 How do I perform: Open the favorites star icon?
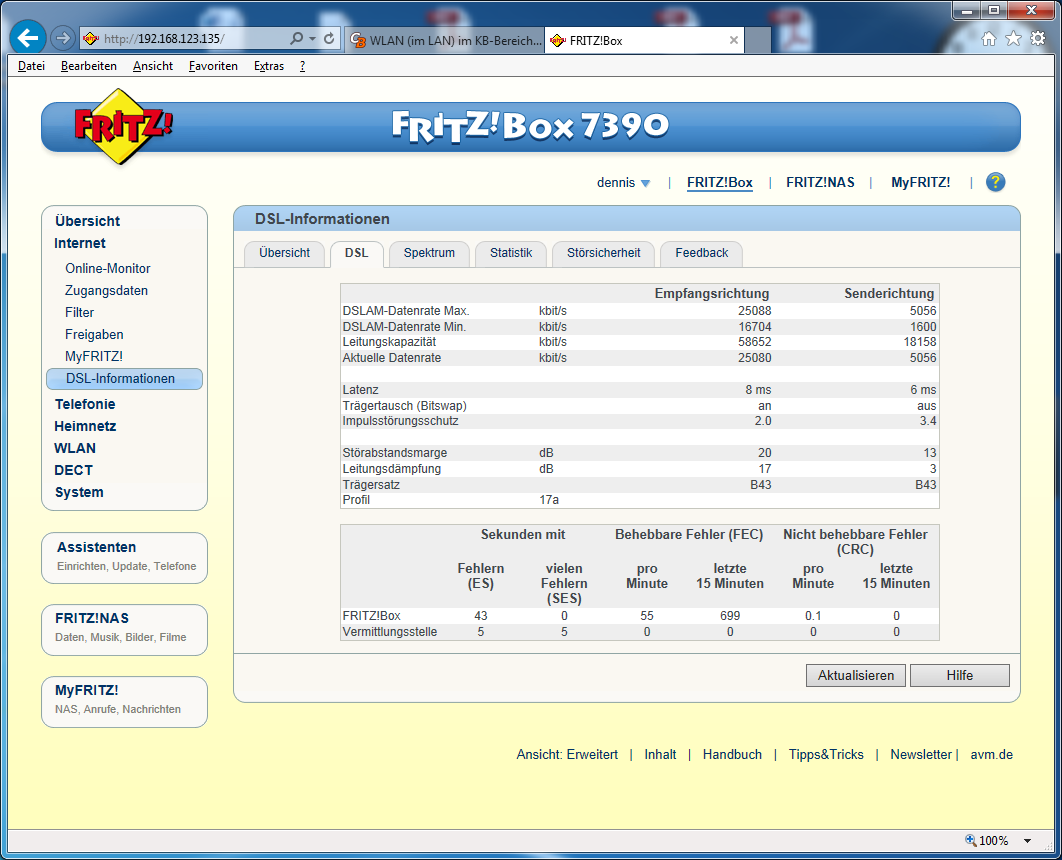[1013, 39]
